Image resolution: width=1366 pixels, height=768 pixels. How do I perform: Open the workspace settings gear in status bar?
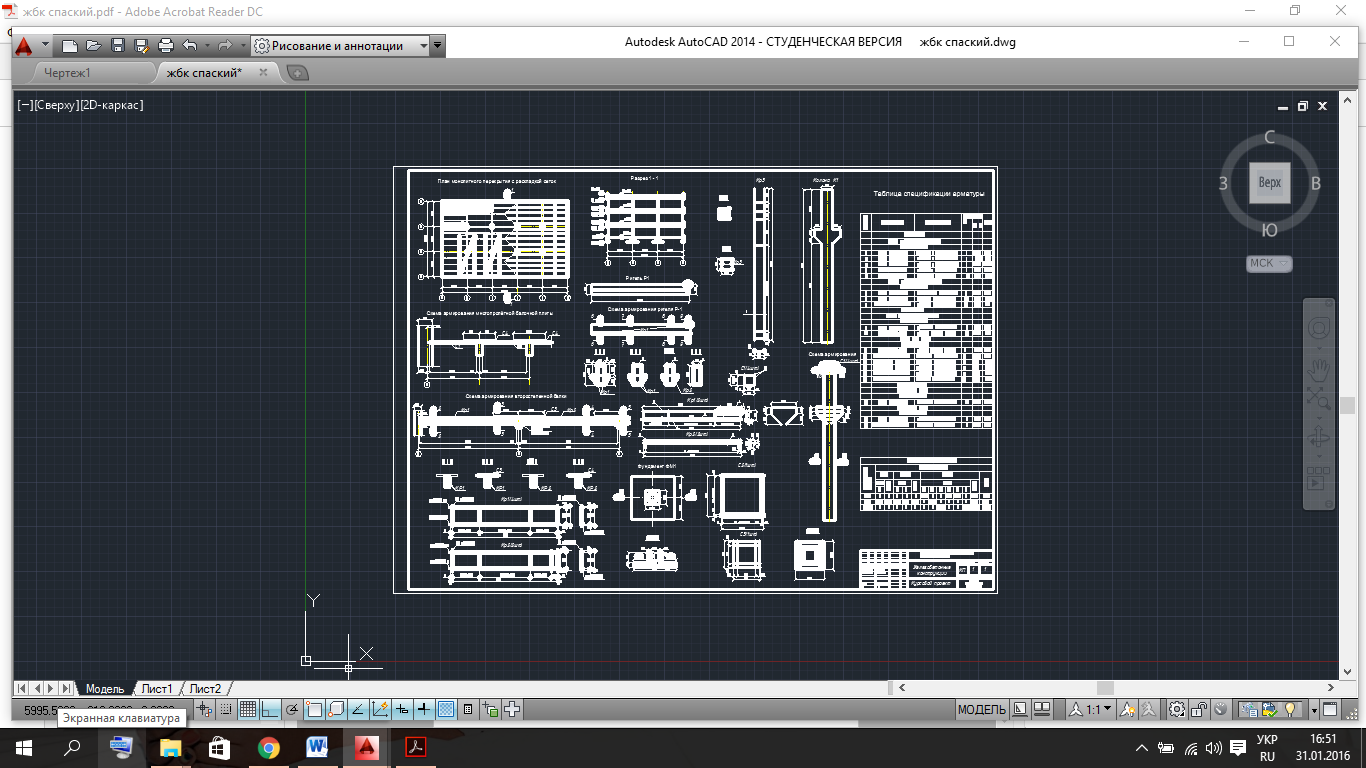[x=1177, y=710]
